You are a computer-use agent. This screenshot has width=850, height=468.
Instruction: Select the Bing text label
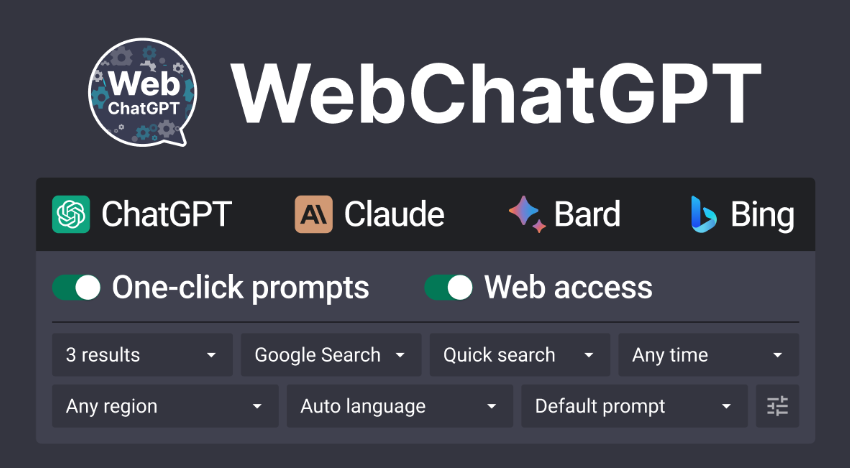click(x=762, y=215)
